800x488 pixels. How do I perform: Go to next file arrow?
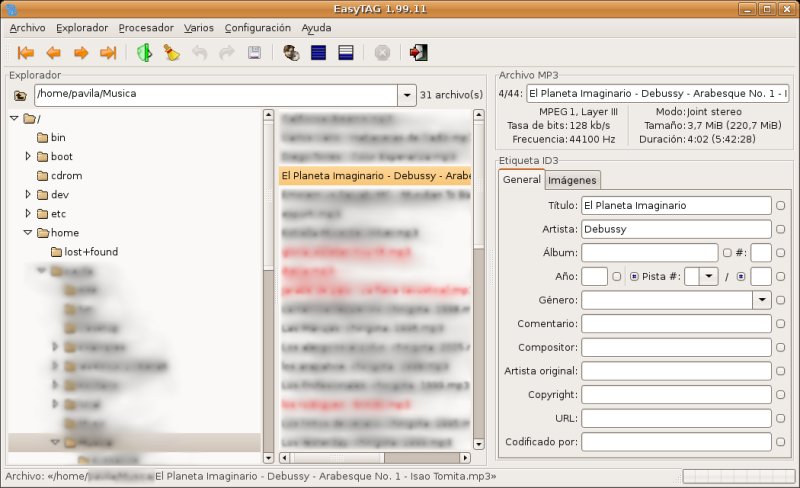(x=81, y=53)
